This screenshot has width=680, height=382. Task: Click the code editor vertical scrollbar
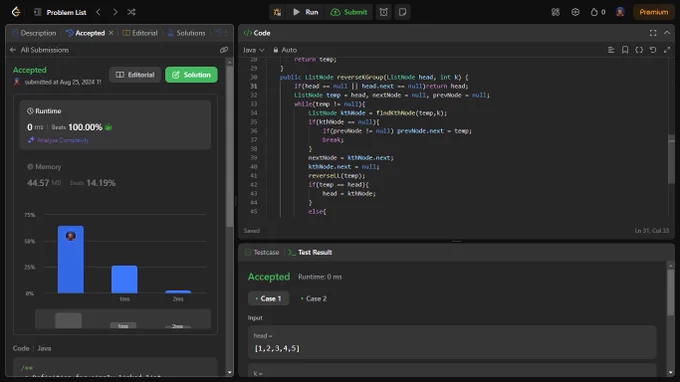(x=671, y=159)
